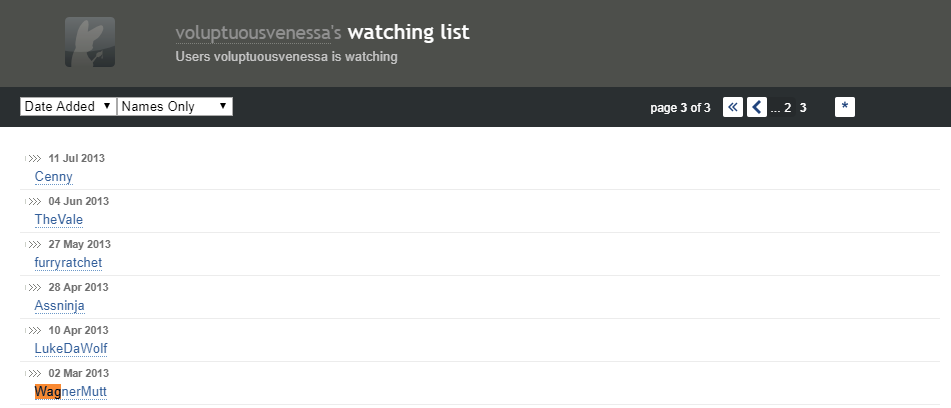Jump to page 2 in pagination
The height and width of the screenshot is (408, 951).
tap(787, 108)
